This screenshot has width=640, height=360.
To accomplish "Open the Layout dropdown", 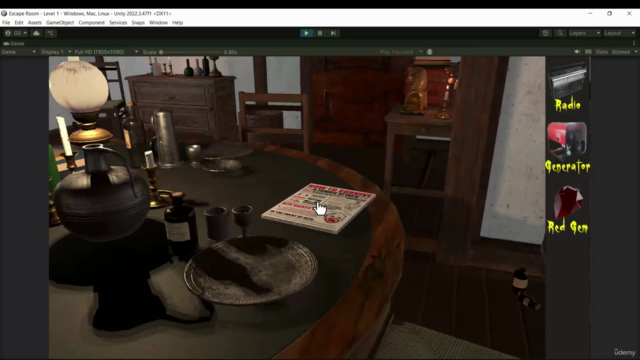I will [x=619, y=33].
